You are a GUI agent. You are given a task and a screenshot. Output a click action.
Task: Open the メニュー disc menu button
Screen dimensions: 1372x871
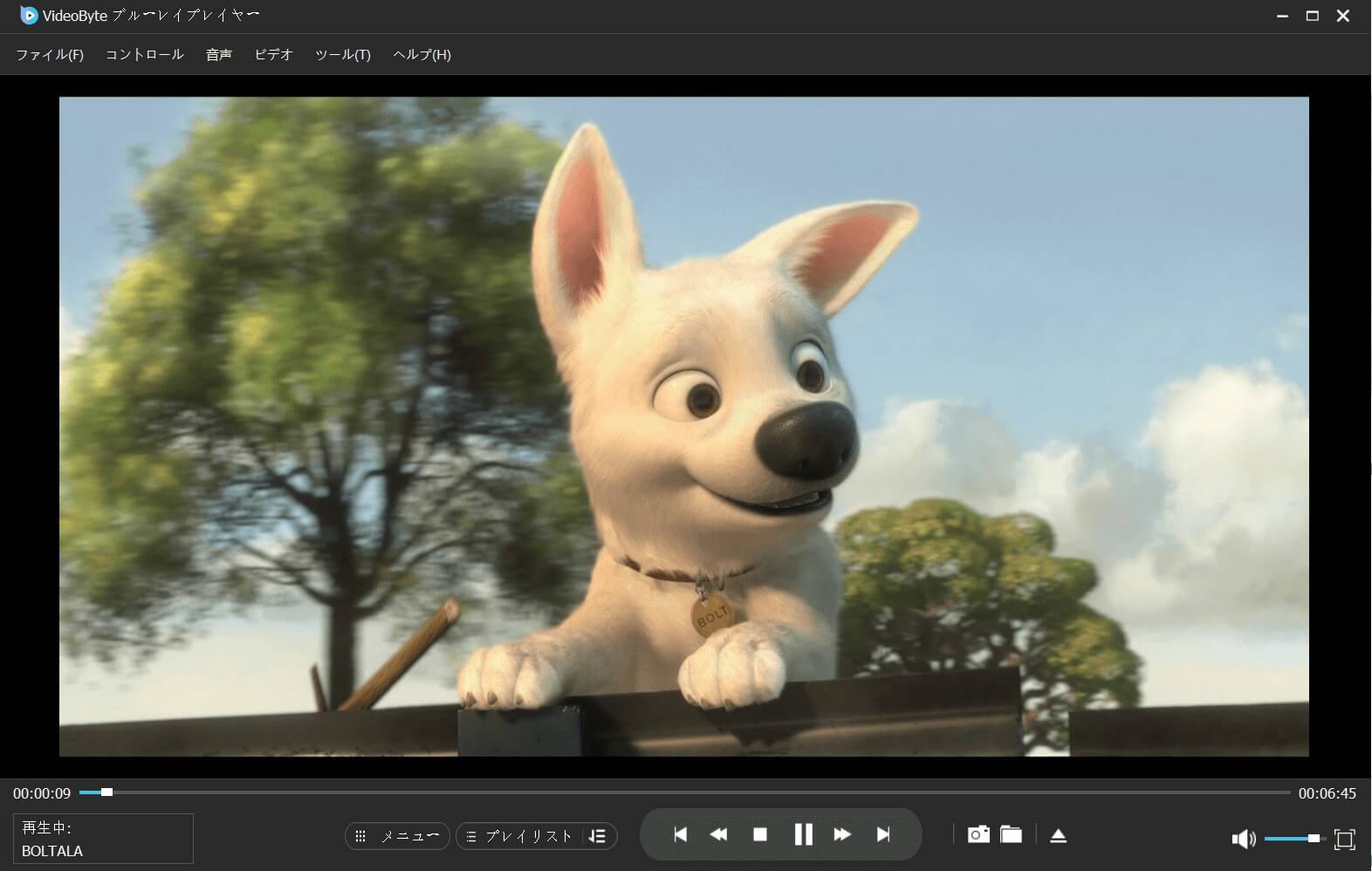[398, 836]
